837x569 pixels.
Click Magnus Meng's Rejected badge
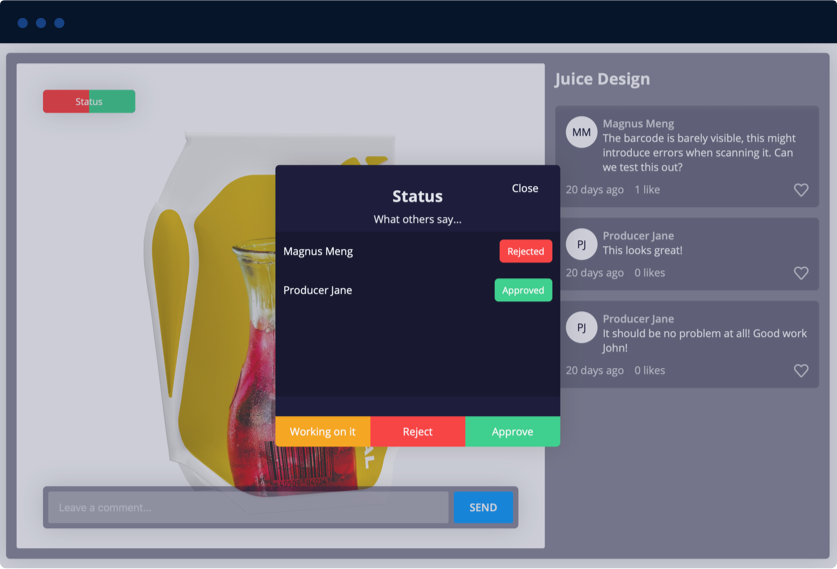[525, 252]
